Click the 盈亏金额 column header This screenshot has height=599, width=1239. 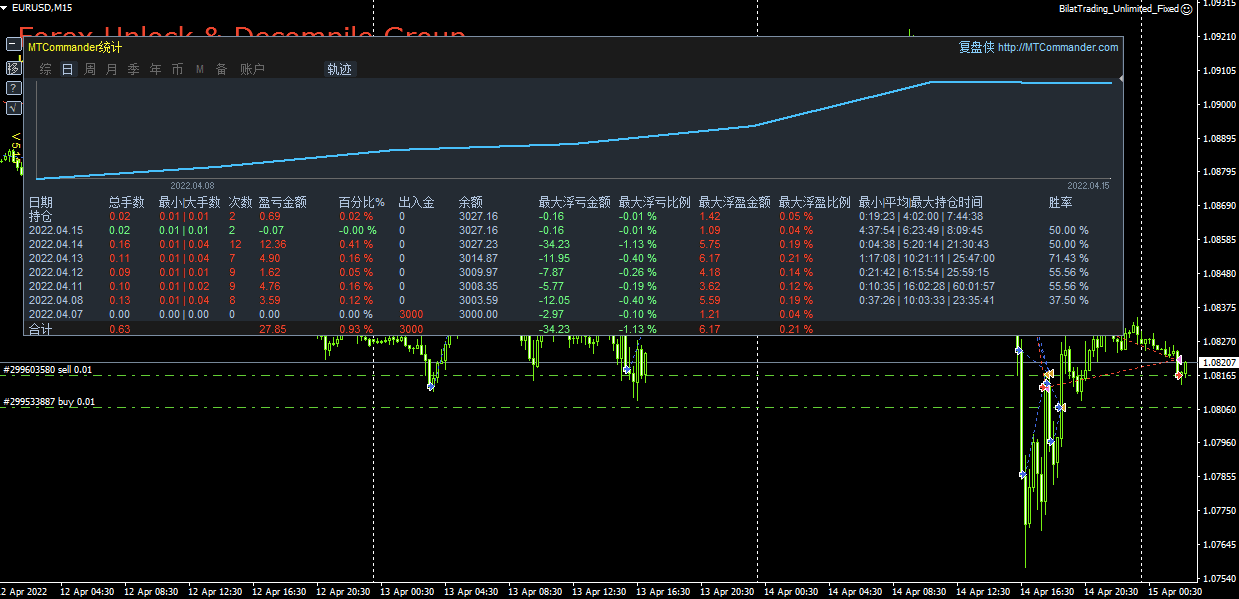pyautogui.click(x=282, y=202)
